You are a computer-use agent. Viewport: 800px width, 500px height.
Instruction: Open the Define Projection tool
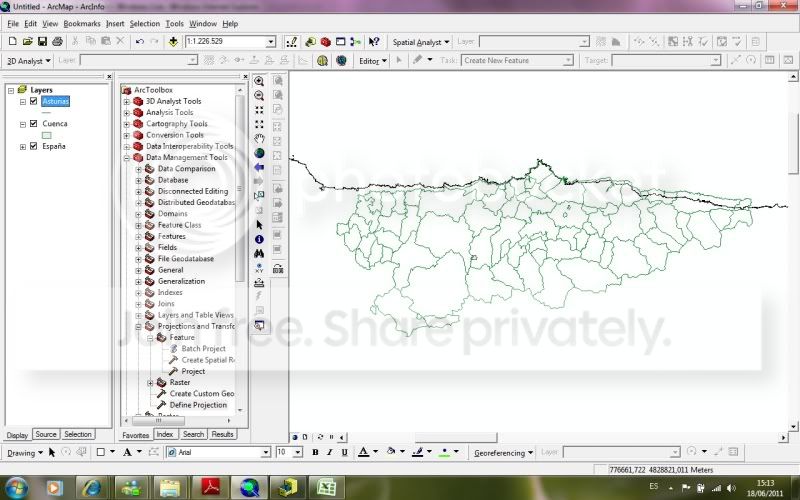click(197, 405)
